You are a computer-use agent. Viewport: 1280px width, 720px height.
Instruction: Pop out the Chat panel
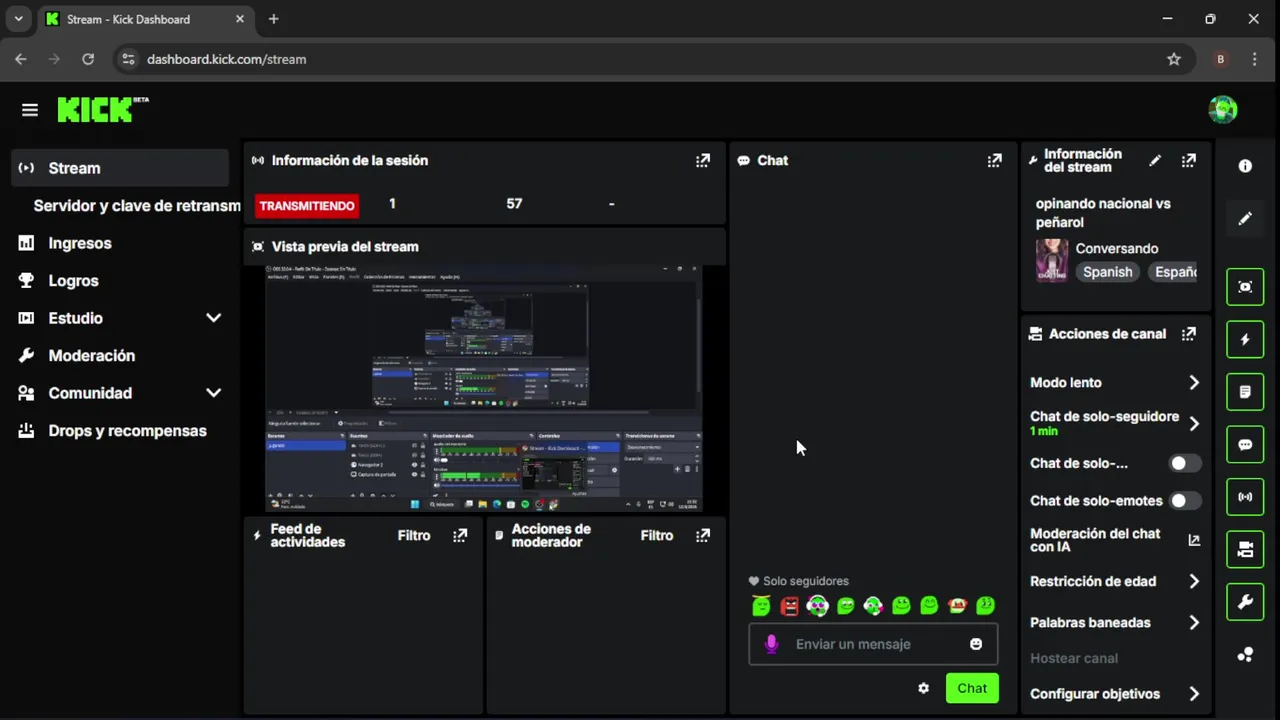pyautogui.click(x=994, y=160)
